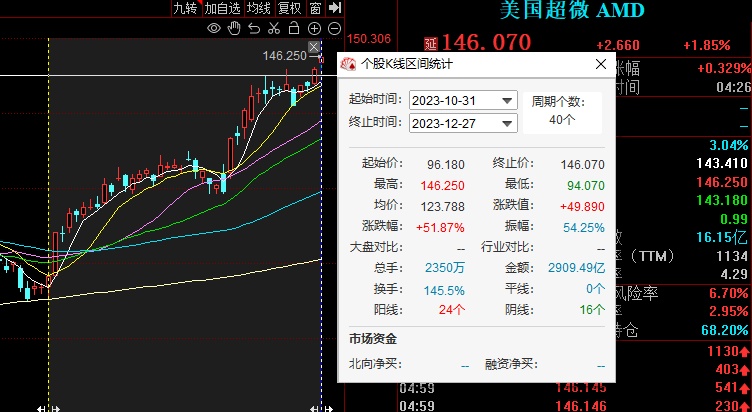
Task: Click the tick trade row priced 146.145
Action: coord(581,387)
